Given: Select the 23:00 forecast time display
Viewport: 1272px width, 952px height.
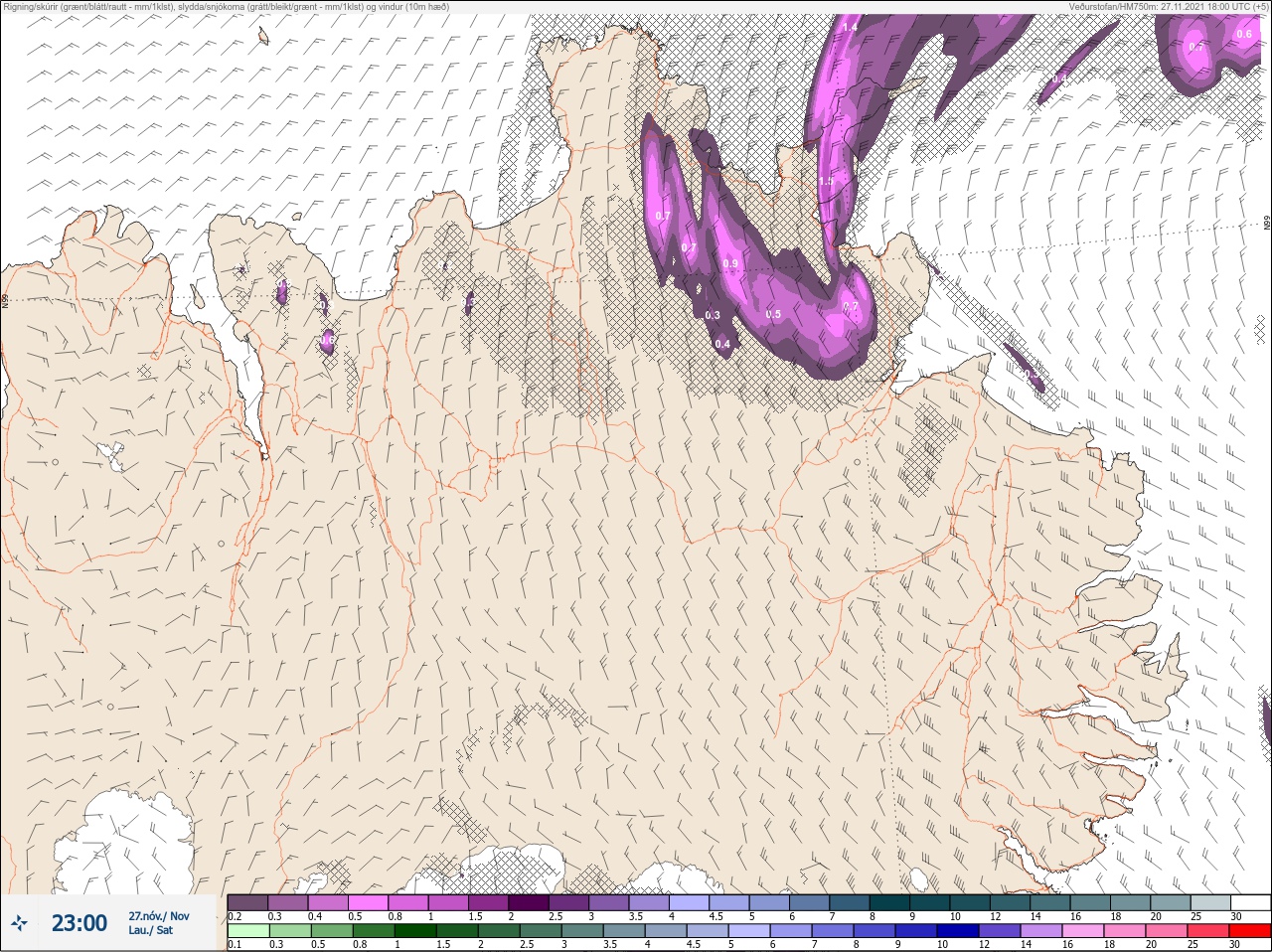Looking at the screenshot, I should tap(79, 923).
